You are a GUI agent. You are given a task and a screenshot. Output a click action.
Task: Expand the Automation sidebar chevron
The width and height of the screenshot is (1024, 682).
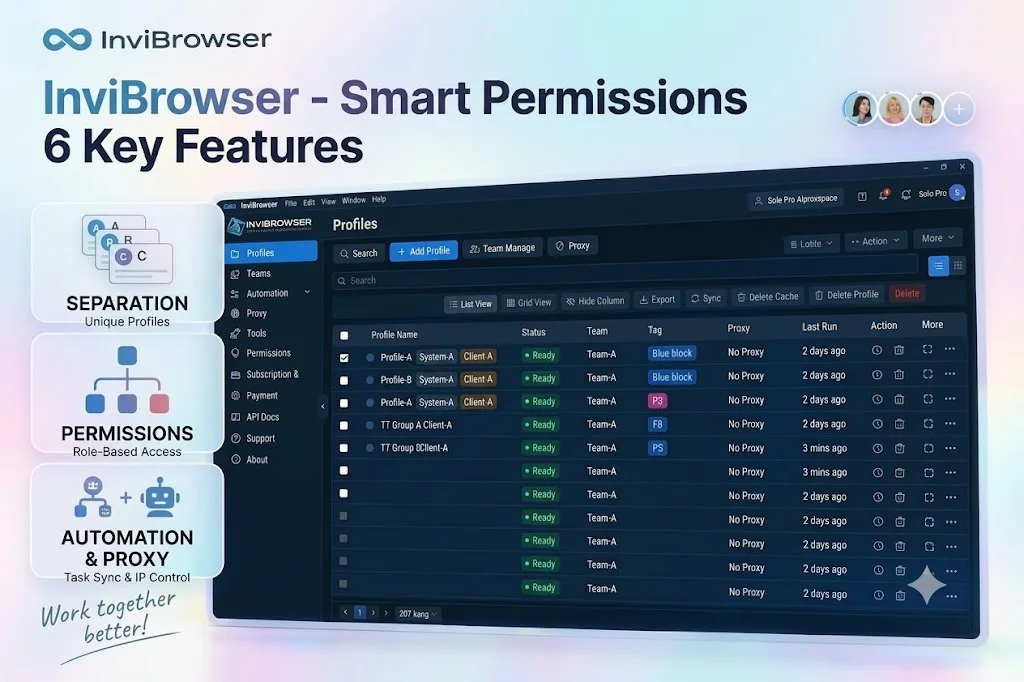click(307, 292)
